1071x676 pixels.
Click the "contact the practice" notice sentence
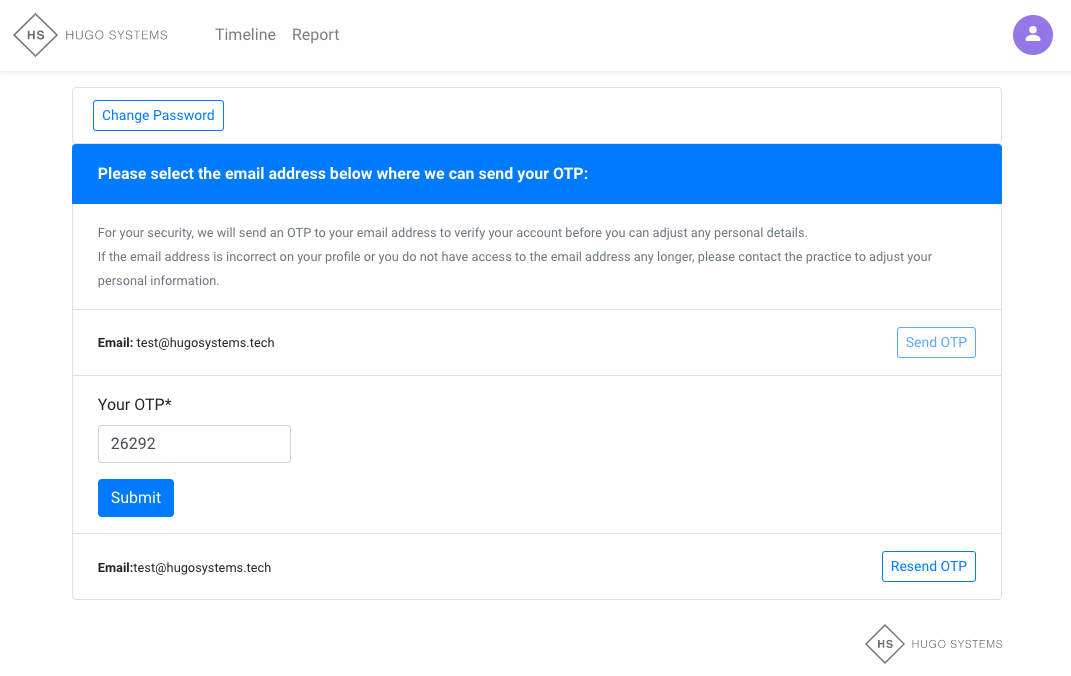click(514, 258)
